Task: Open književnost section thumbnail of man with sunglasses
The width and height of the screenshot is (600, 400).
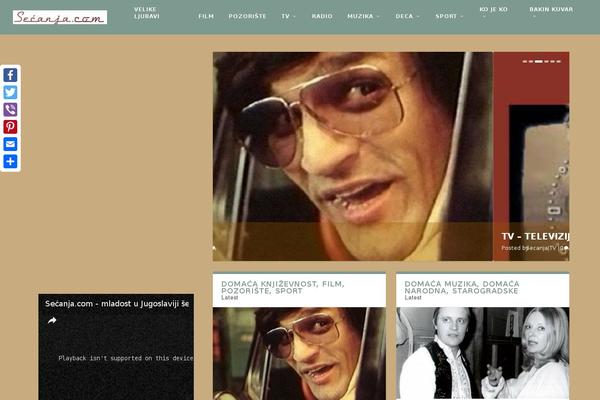Action: click(299, 353)
